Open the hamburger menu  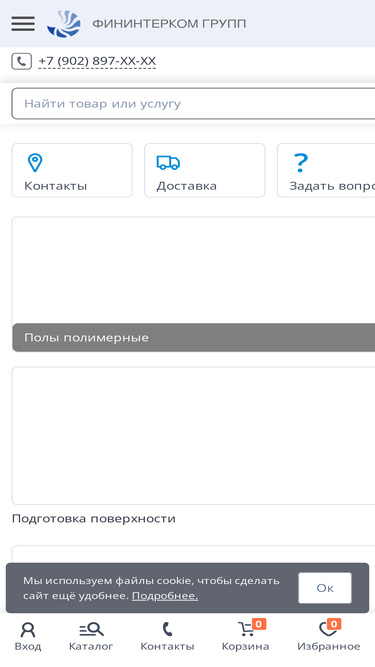(x=23, y=23)
